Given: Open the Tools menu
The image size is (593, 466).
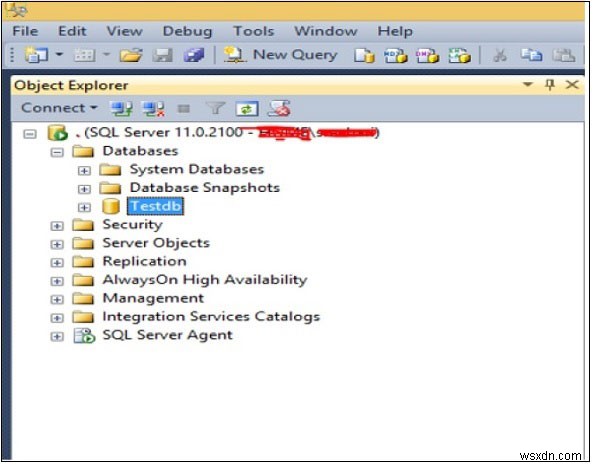Looking at the screenshot, I should (254, 31).
